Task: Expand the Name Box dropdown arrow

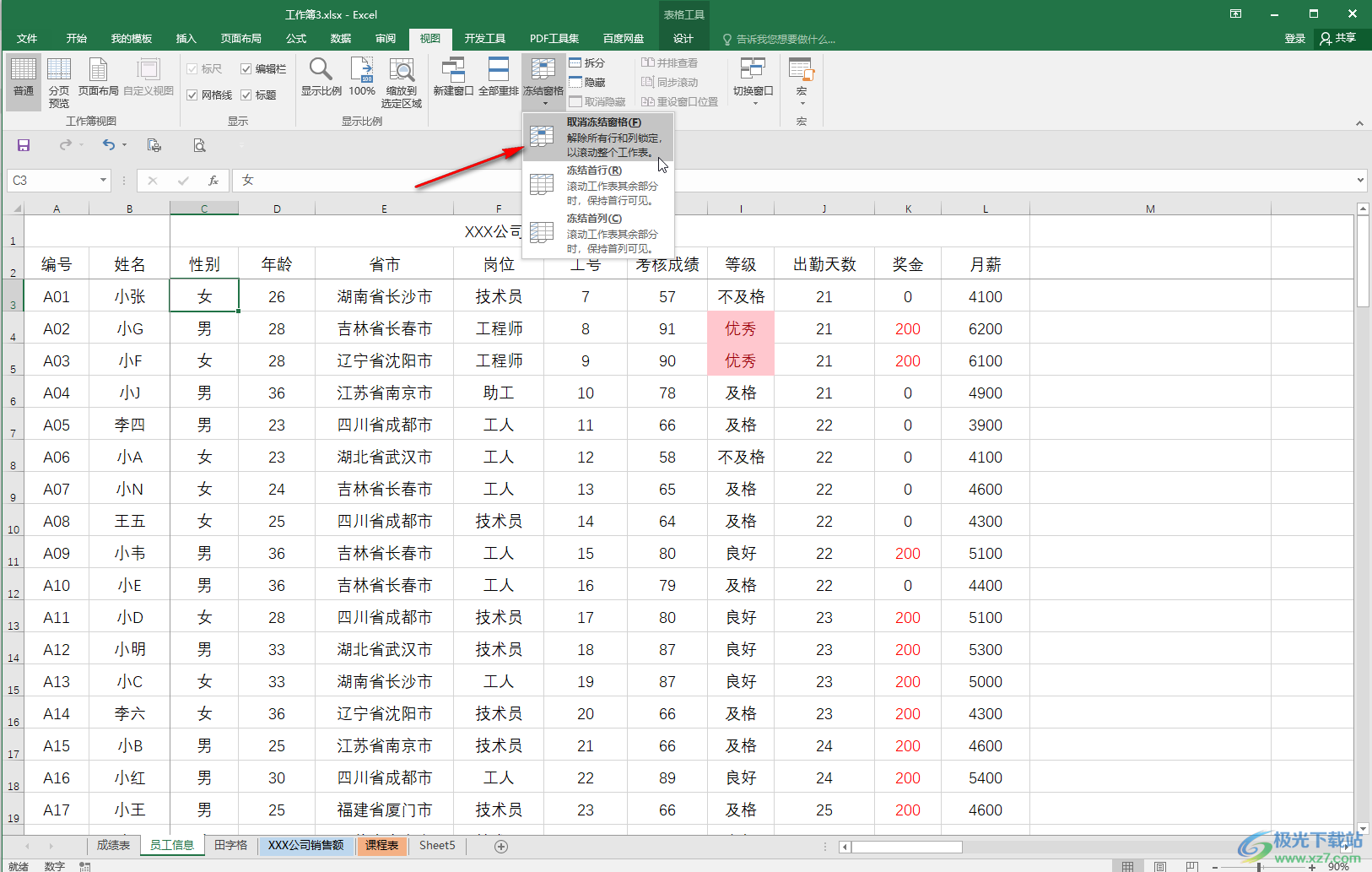Action: click(x=104, y=180)
